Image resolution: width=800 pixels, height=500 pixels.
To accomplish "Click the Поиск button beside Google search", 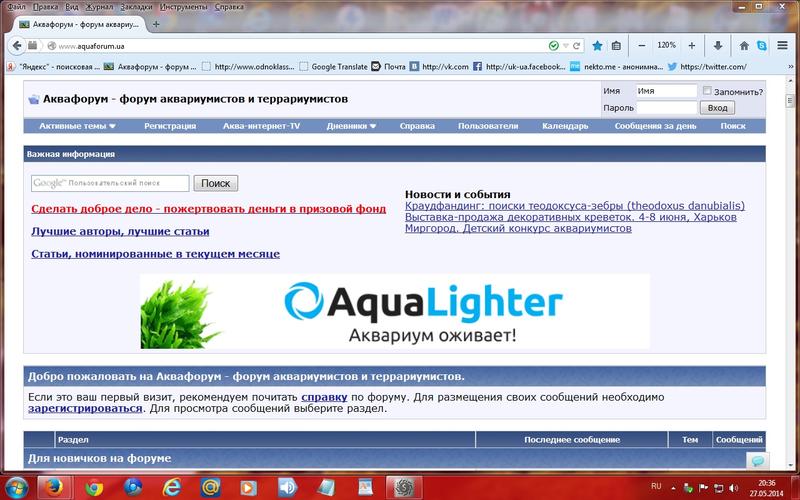I will coord(215,184).
